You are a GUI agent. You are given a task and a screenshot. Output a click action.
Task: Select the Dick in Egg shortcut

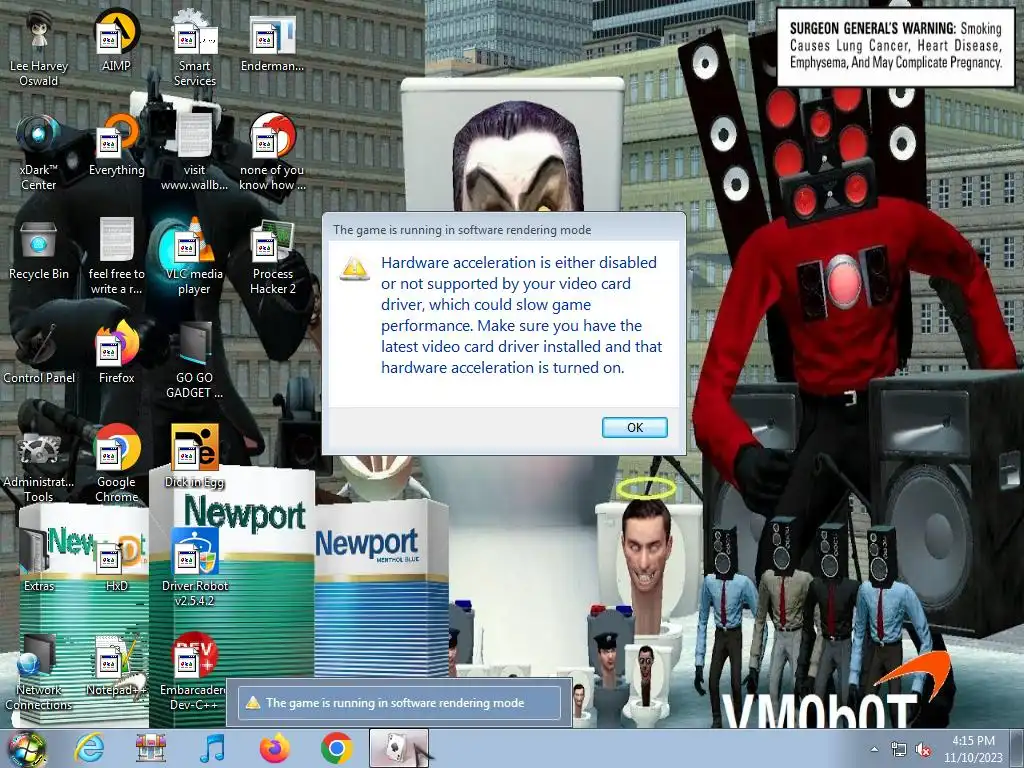tap(195, 458)
